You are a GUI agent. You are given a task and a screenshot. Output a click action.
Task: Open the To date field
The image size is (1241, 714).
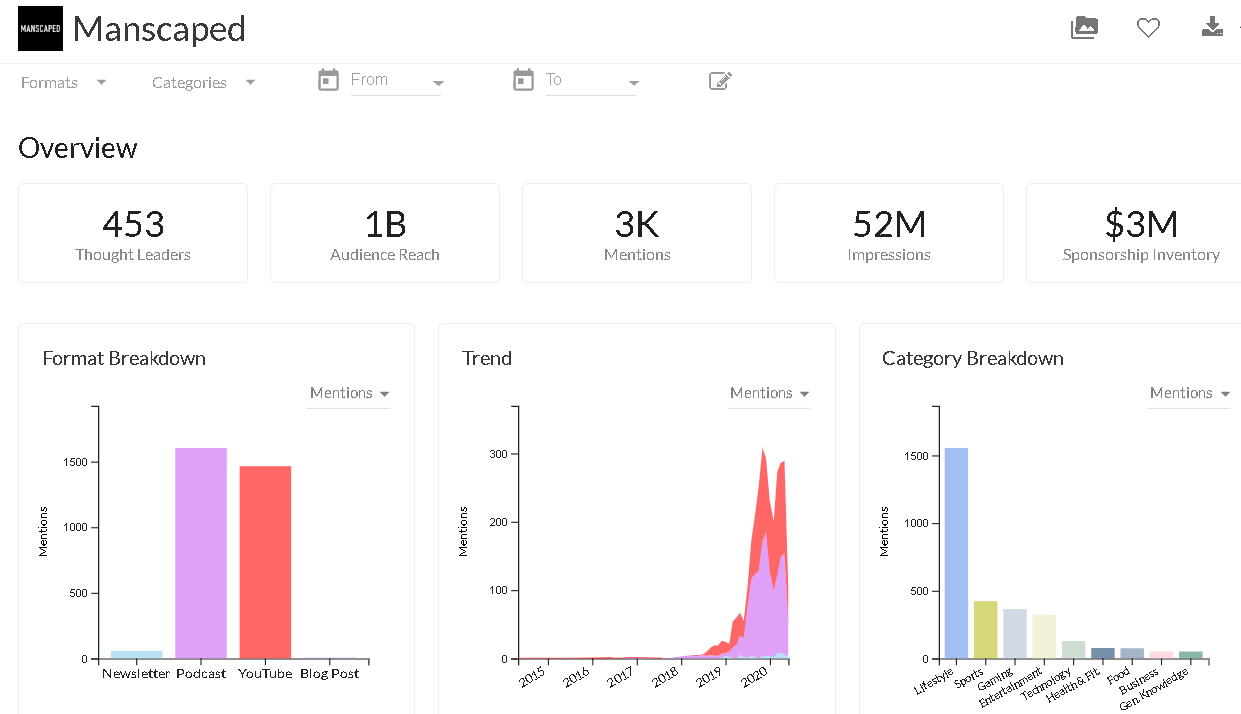coord(590,81)
